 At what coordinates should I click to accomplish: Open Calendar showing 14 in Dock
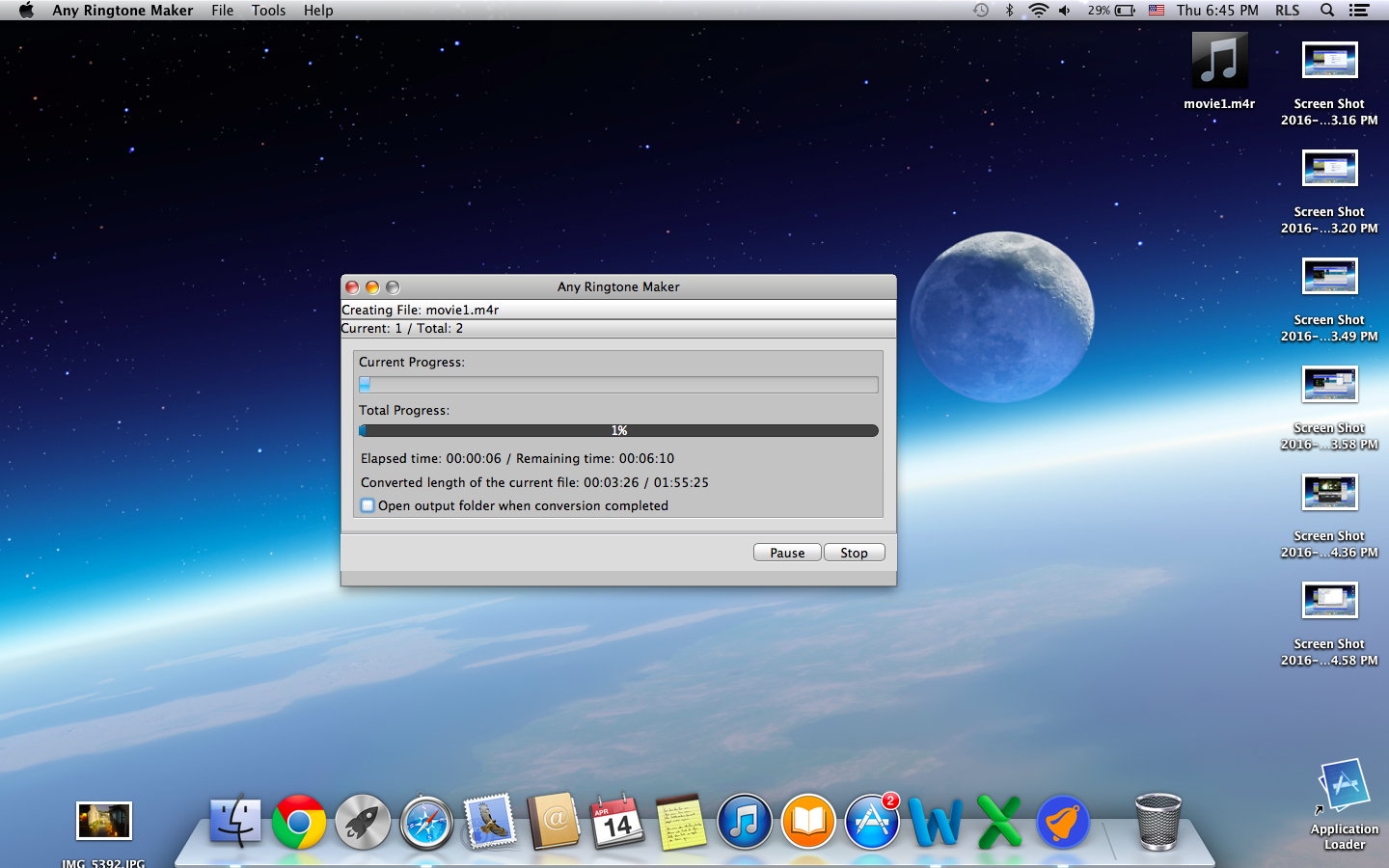click(617, 822)
